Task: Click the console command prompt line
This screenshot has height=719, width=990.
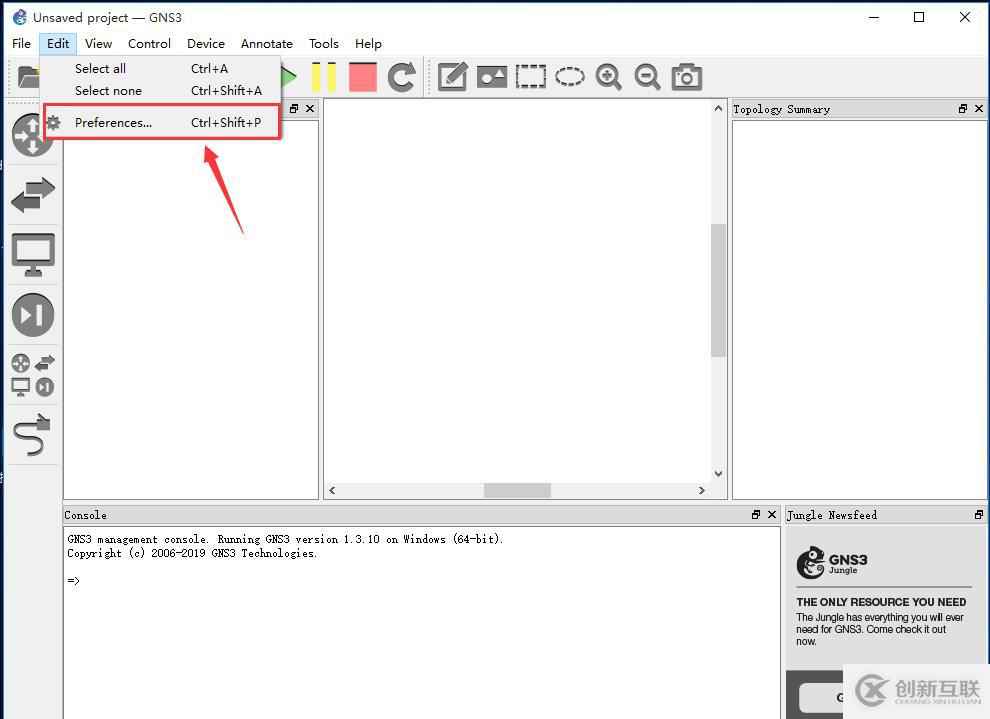Action: pos(74,581)
